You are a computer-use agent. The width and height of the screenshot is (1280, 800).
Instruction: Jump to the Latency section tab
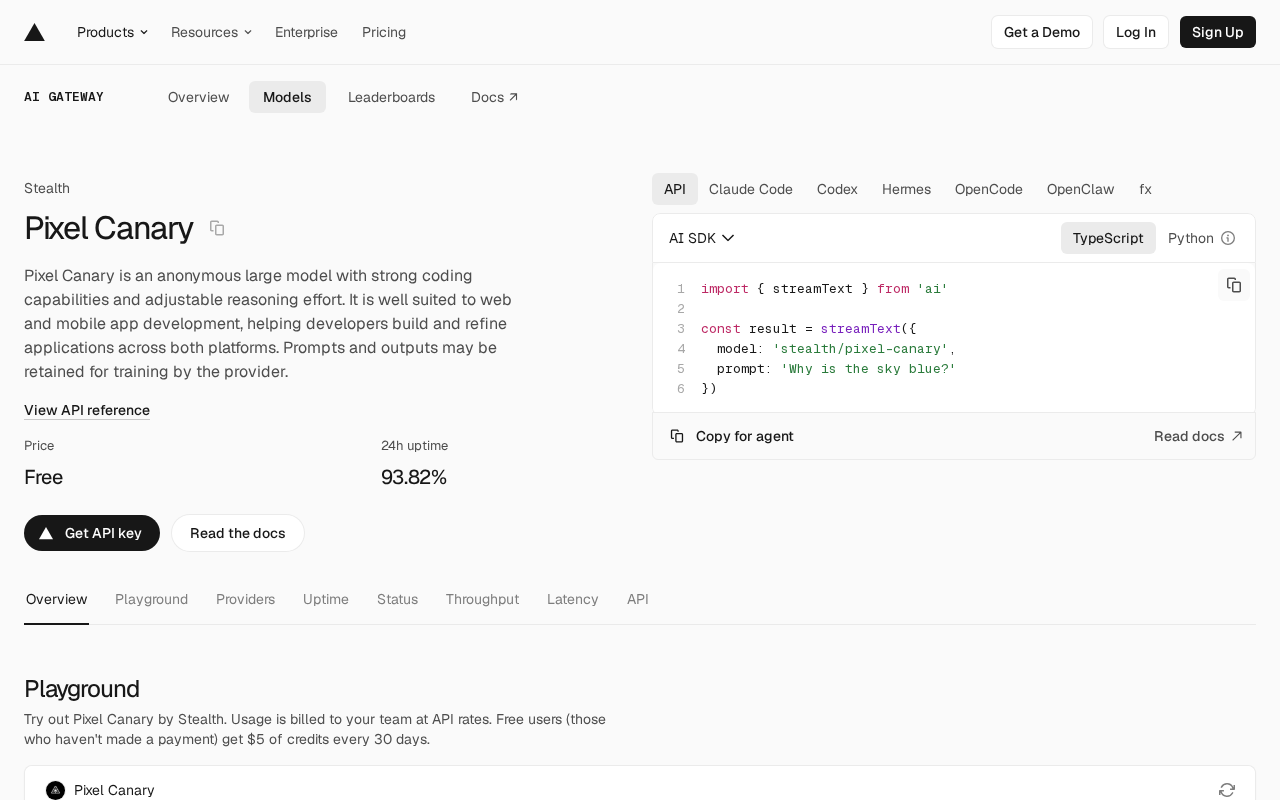click(x=573, y=599)
